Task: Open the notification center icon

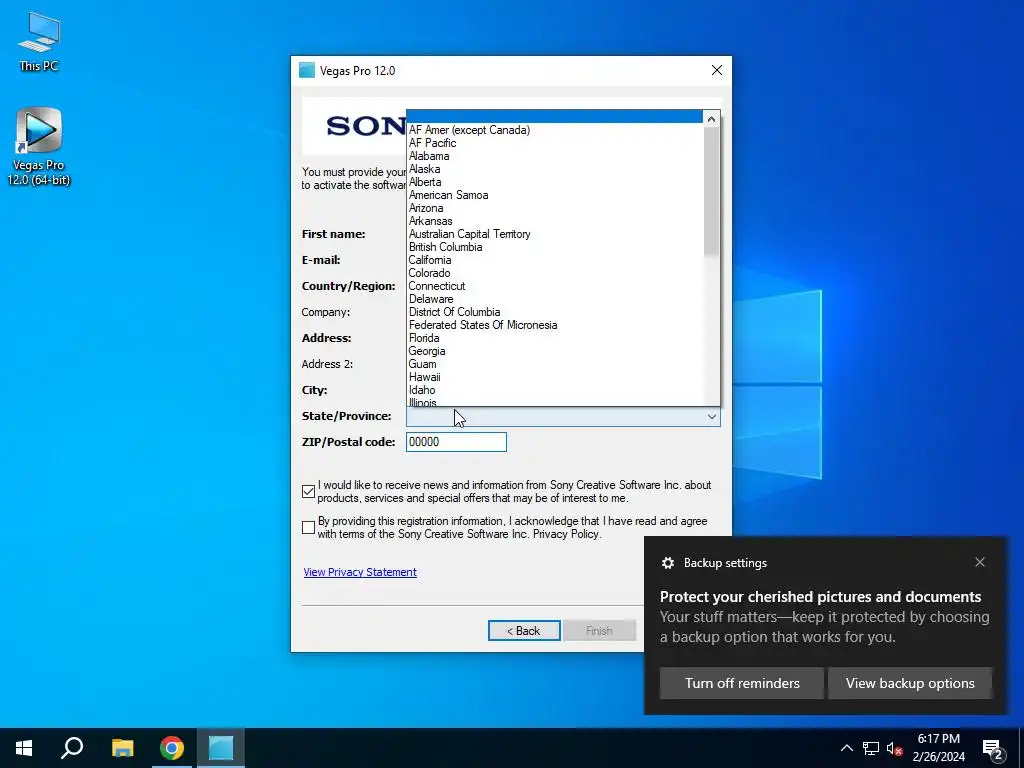Action: 993,749
